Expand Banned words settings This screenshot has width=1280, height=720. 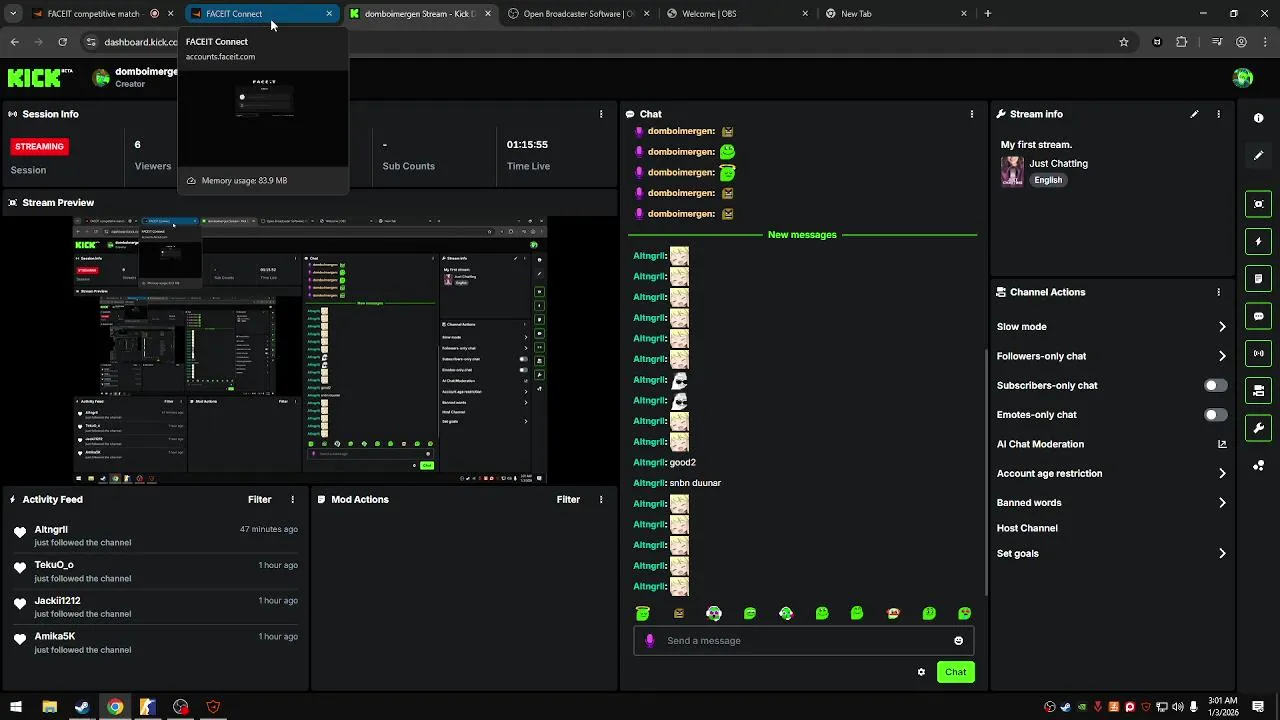point(1222,503)
